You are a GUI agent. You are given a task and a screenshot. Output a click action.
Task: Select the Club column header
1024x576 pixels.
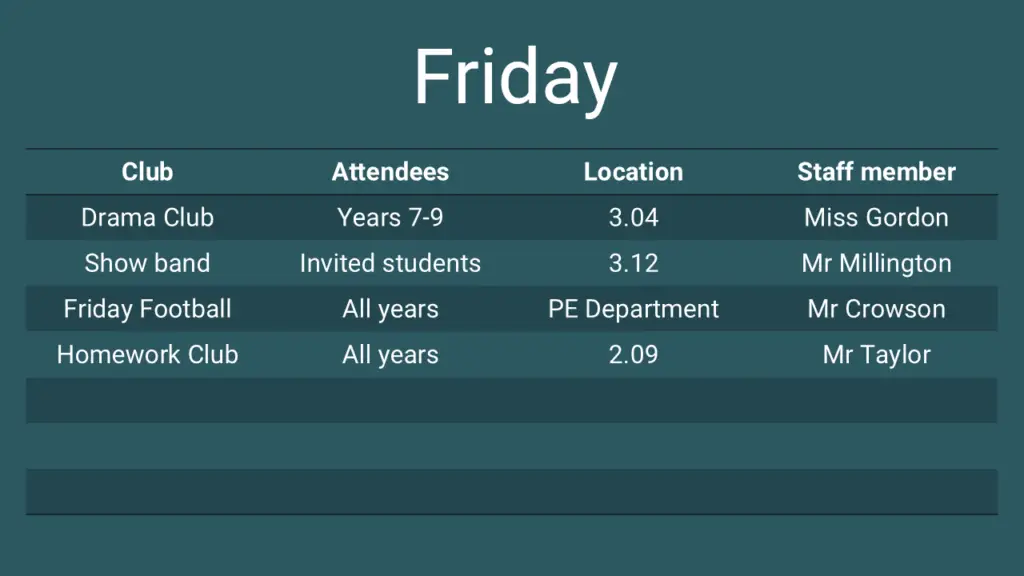148,172
